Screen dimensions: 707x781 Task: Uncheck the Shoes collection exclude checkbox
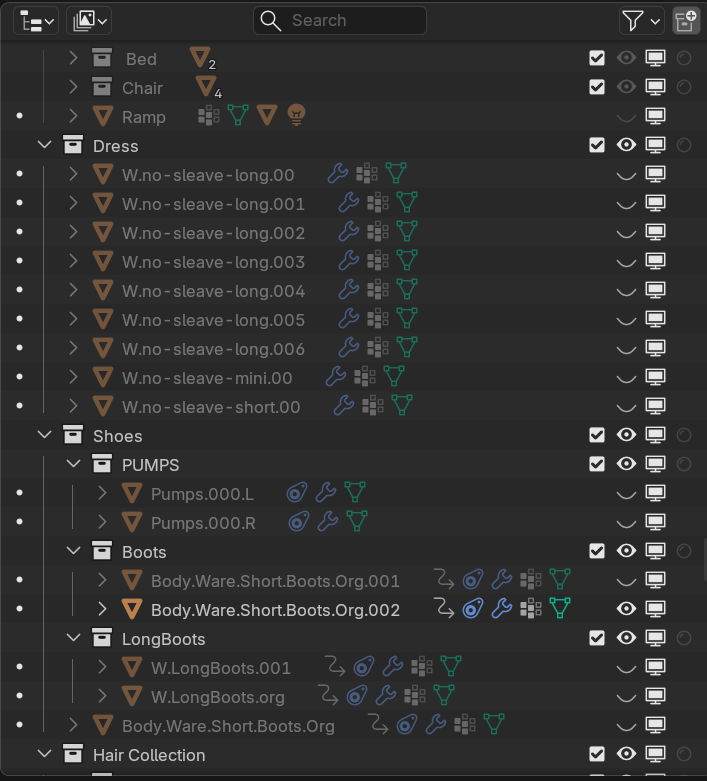pyautogui.click(x=597, y=436)
